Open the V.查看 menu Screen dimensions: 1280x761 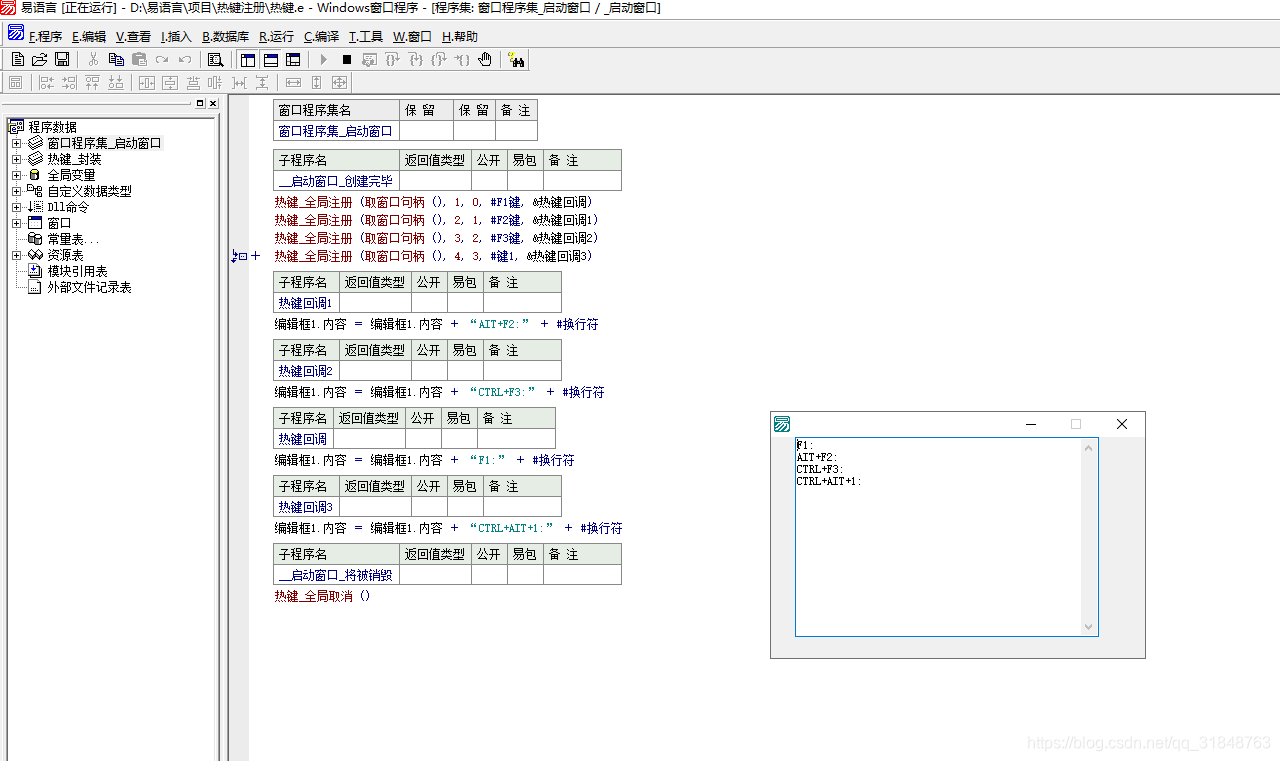point(133,36)
